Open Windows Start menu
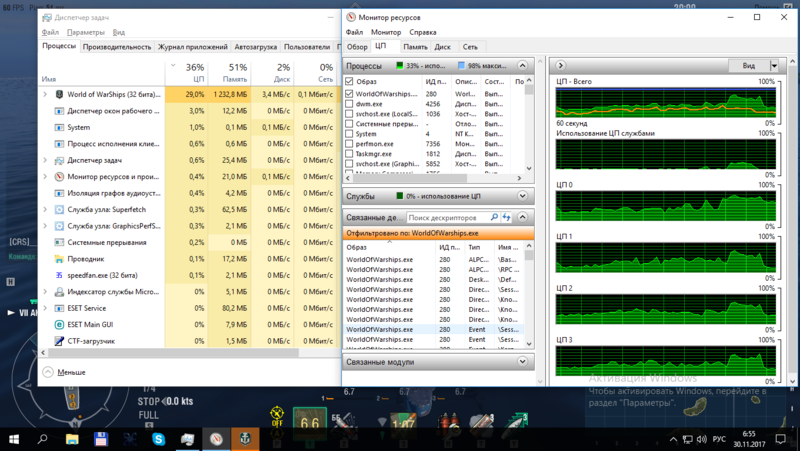This screenshot has height=451, width=800. (x=14, y=439)
